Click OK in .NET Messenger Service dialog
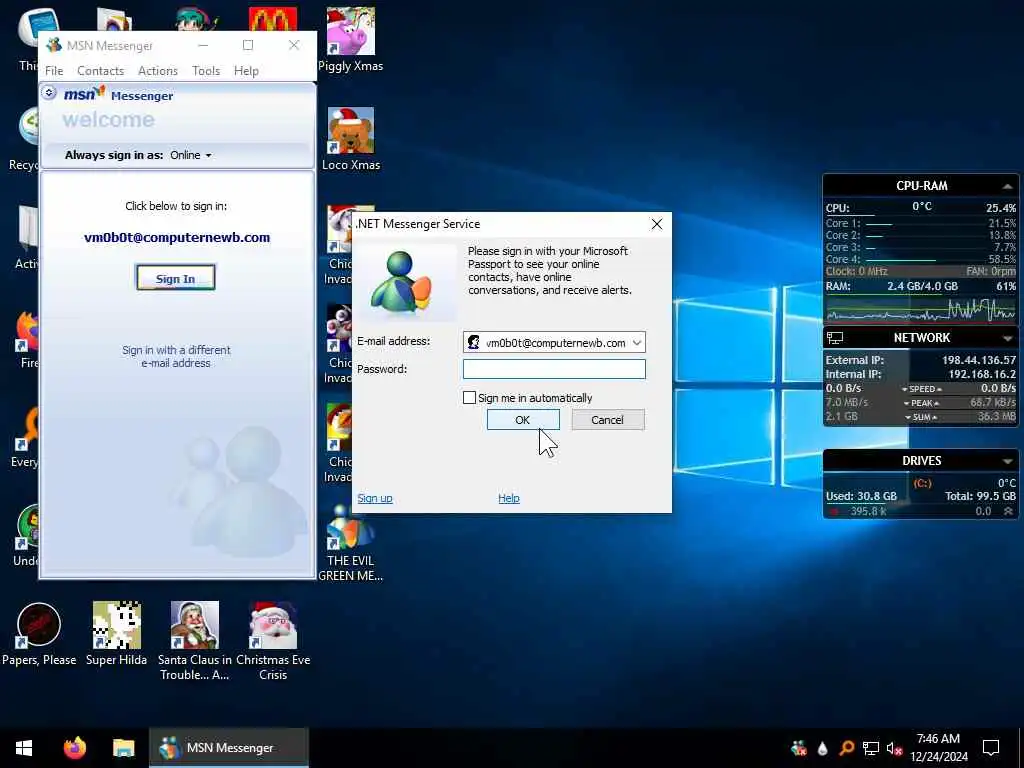1024x768 pixels. (523, 420)
